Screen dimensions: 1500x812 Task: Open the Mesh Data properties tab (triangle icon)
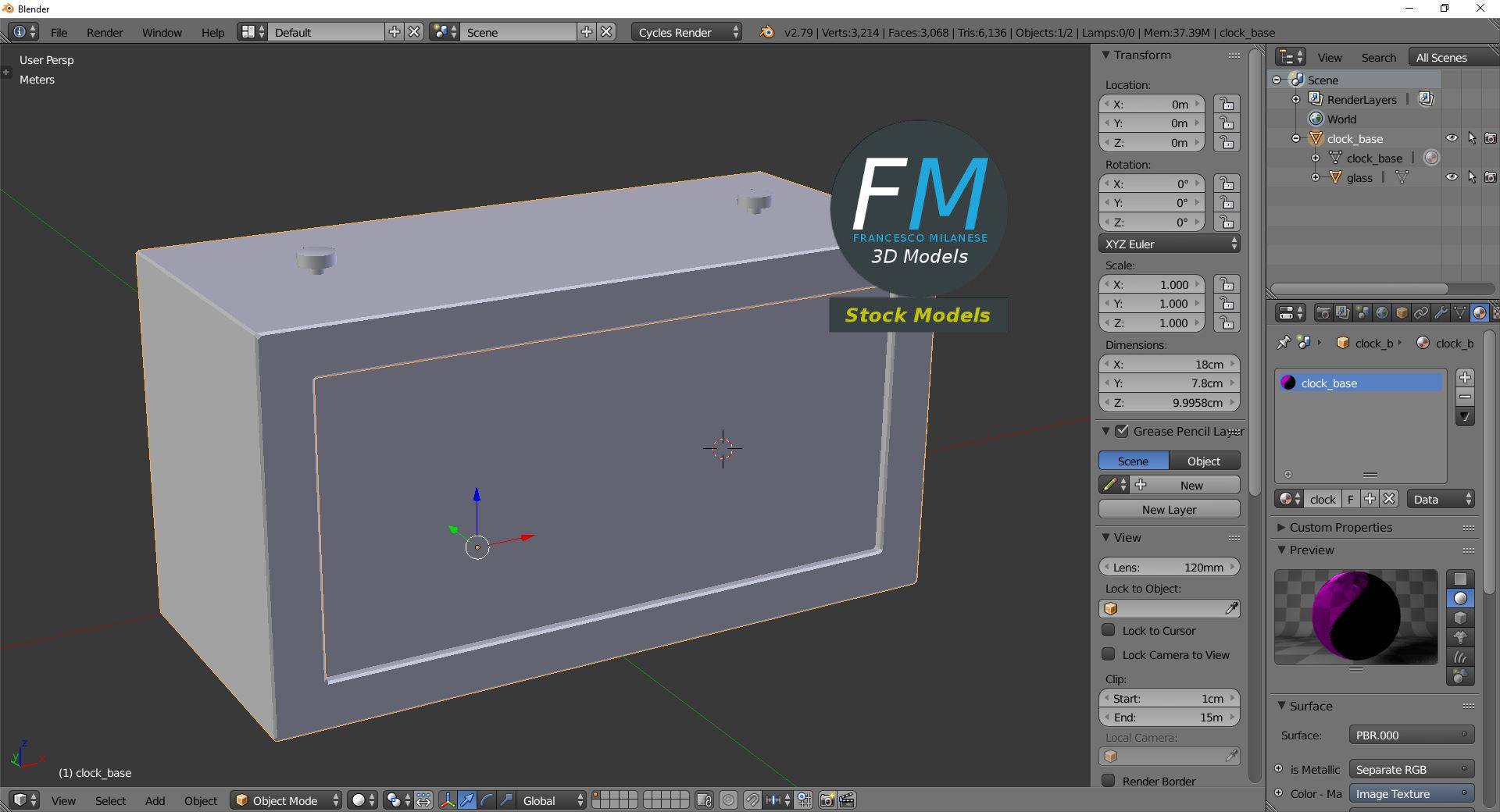pyautogui.click(x=1460, y=313)
